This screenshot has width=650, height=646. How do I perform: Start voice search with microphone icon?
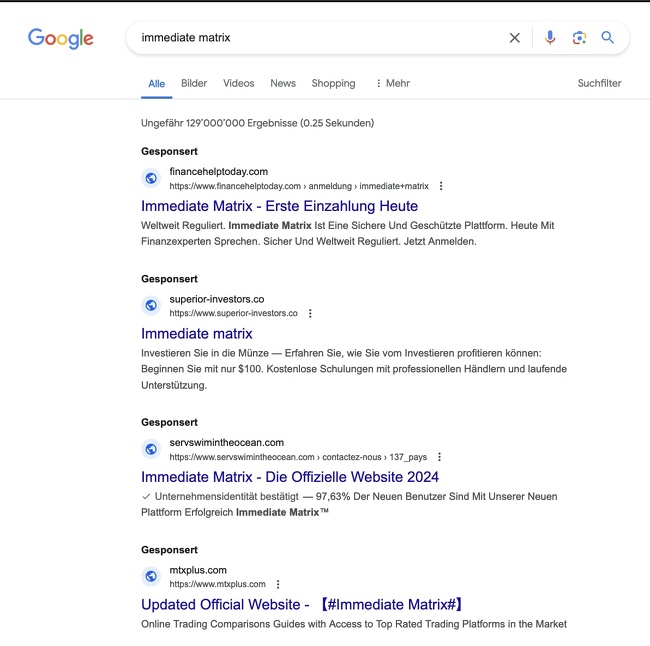click(x=550, y=38)
